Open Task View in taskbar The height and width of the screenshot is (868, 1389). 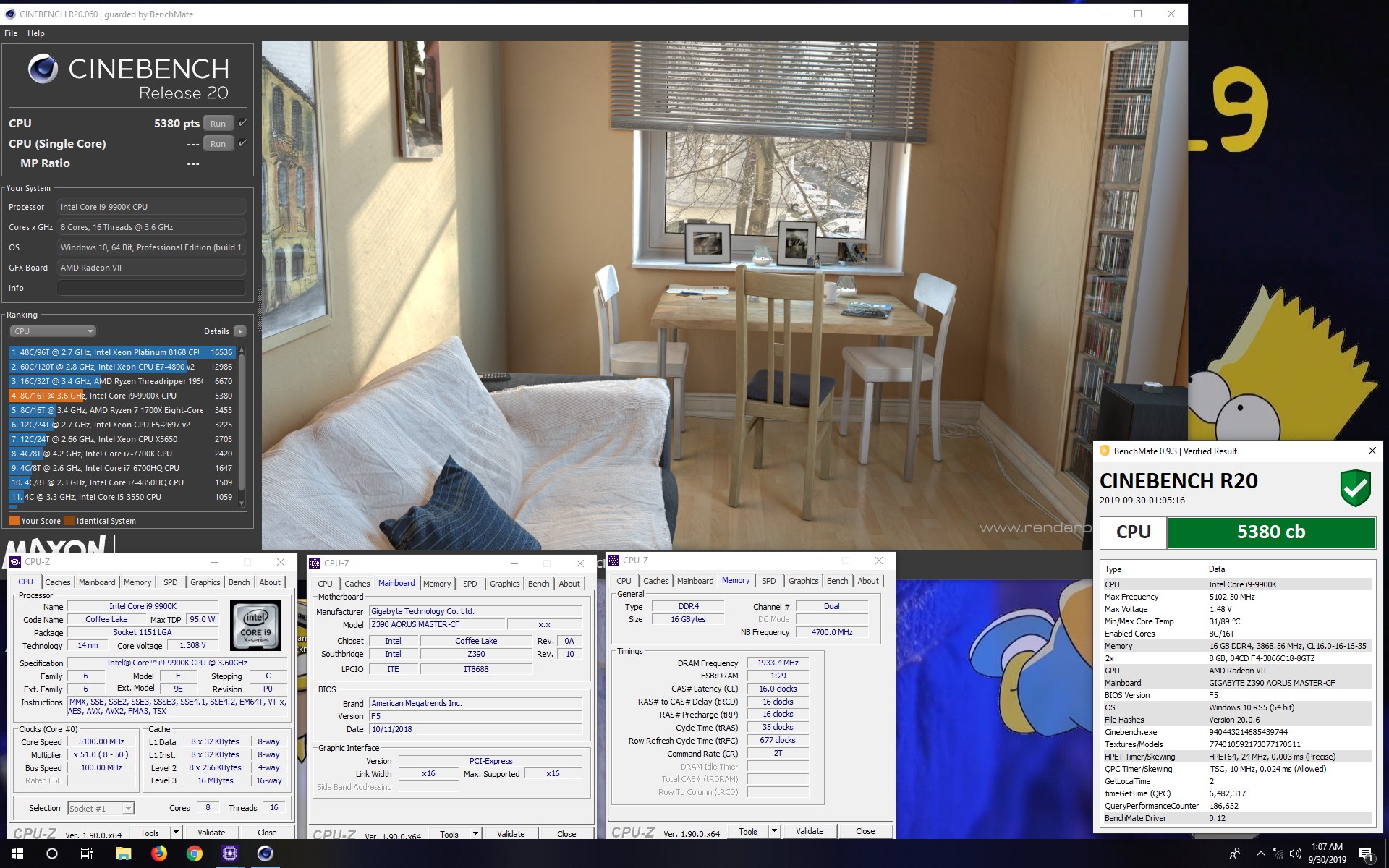click(87, 854)
